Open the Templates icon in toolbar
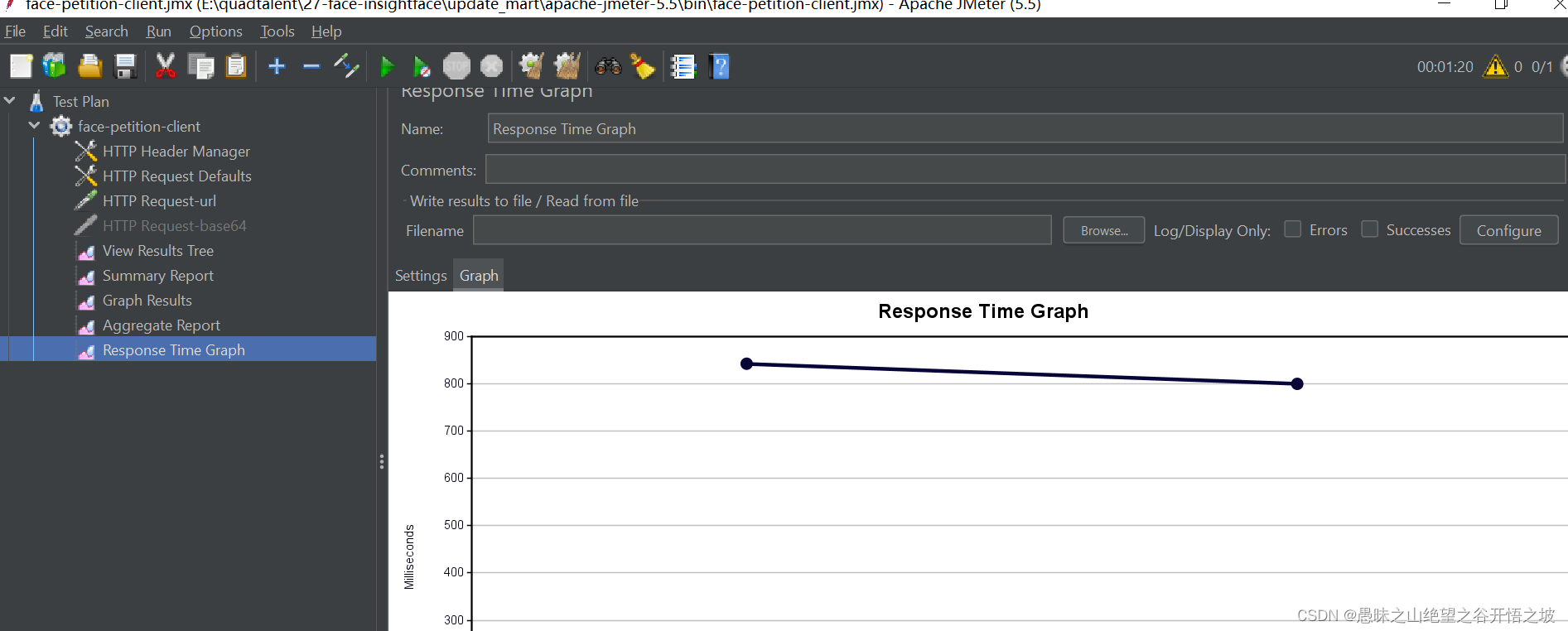Screen dimensions: 1568x631 (55, 66)
